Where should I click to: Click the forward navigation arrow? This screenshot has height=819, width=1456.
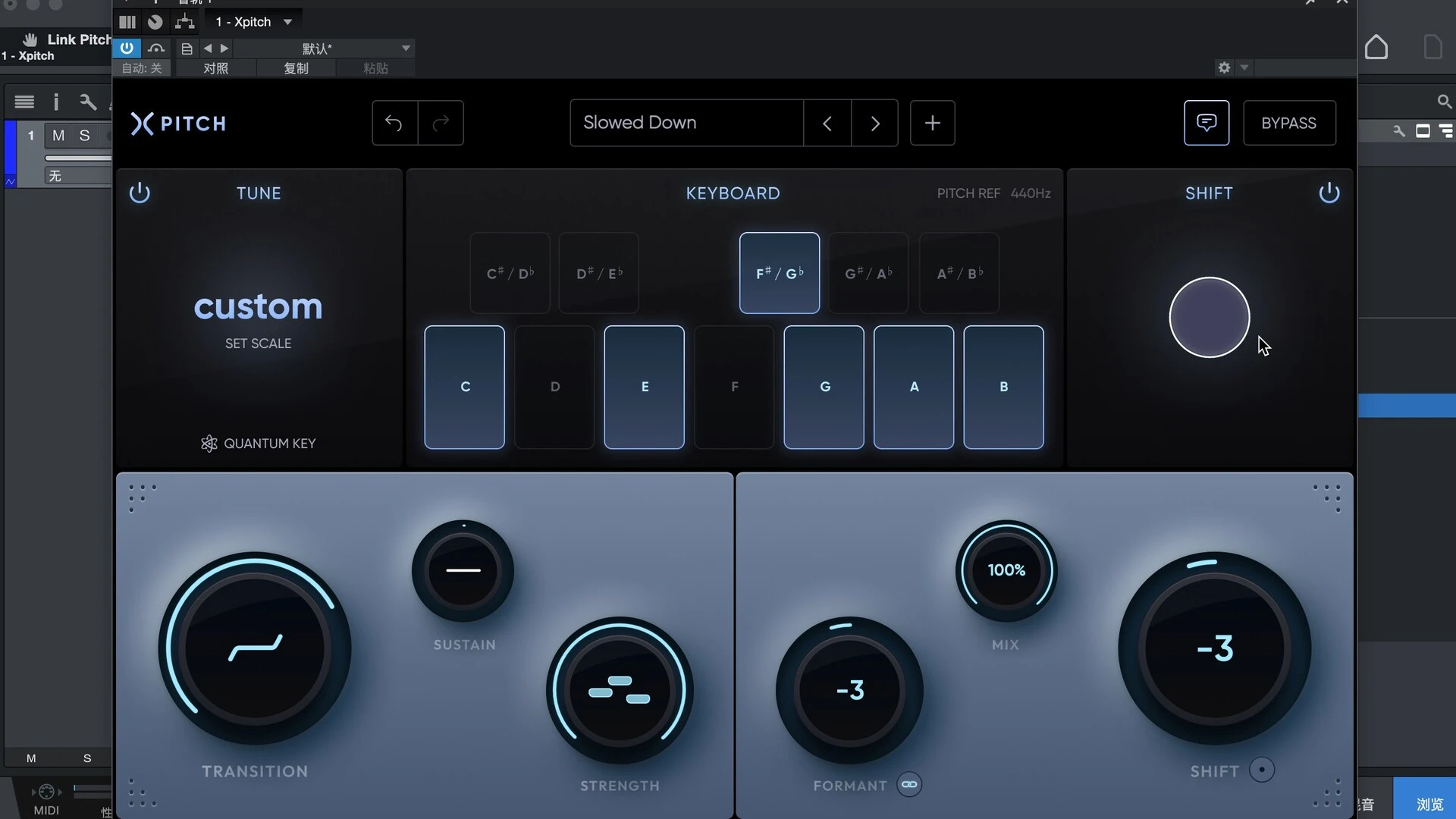(873, 122)
